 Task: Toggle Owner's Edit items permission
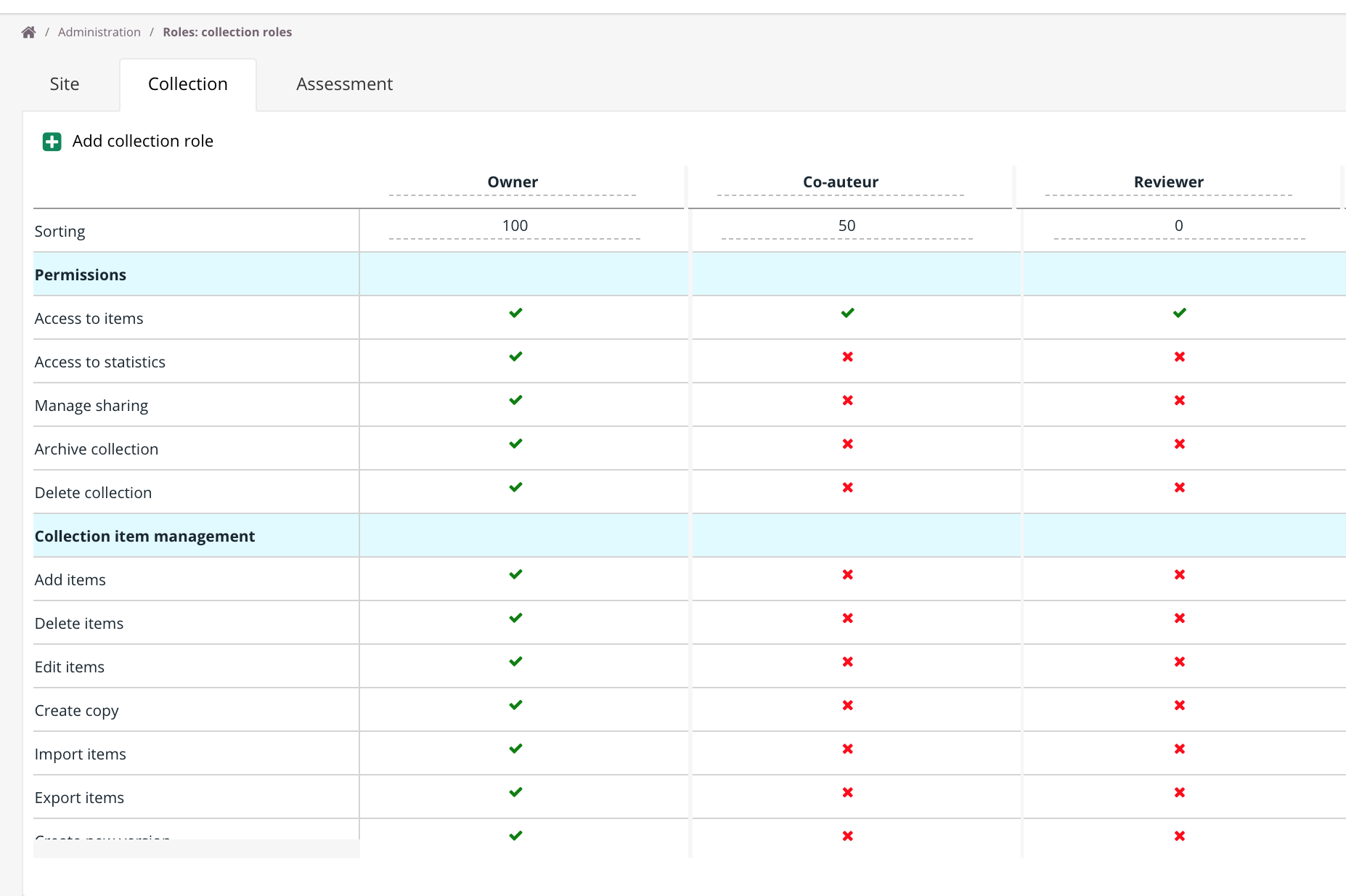[515, 661]
